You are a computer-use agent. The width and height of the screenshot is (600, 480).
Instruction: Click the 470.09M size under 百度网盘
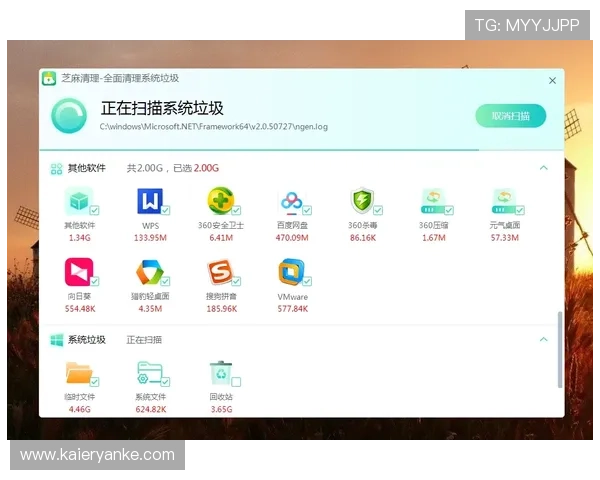[x=292, y=238]
